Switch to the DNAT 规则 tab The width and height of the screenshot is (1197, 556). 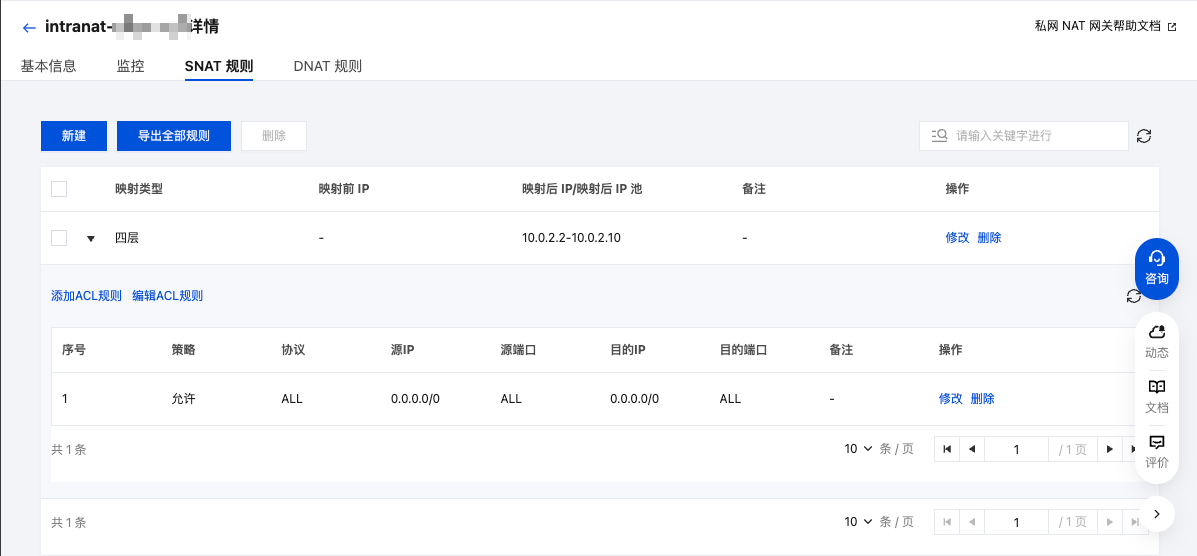tap(327, 67)
